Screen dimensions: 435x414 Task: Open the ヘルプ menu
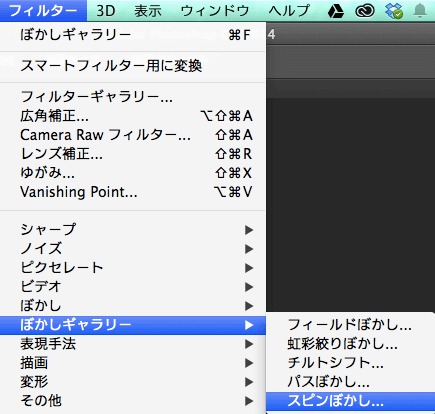click(x=289, y=11)
